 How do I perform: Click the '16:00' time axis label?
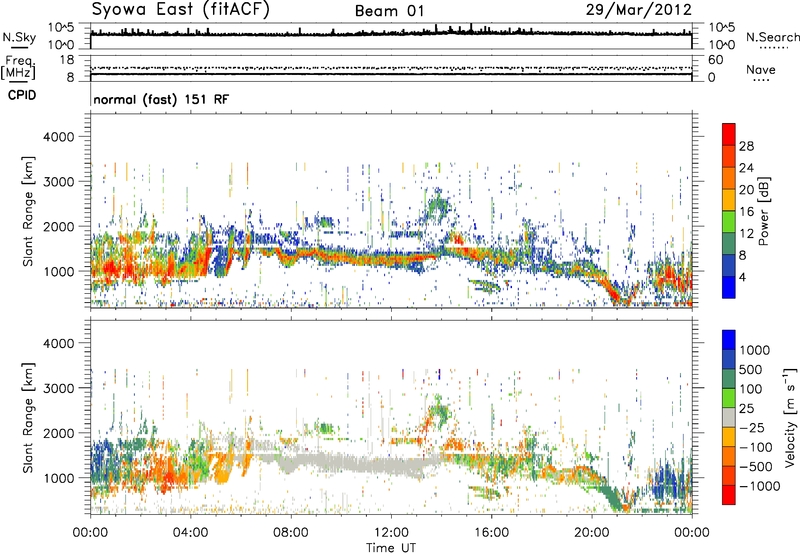click(491, 533)
